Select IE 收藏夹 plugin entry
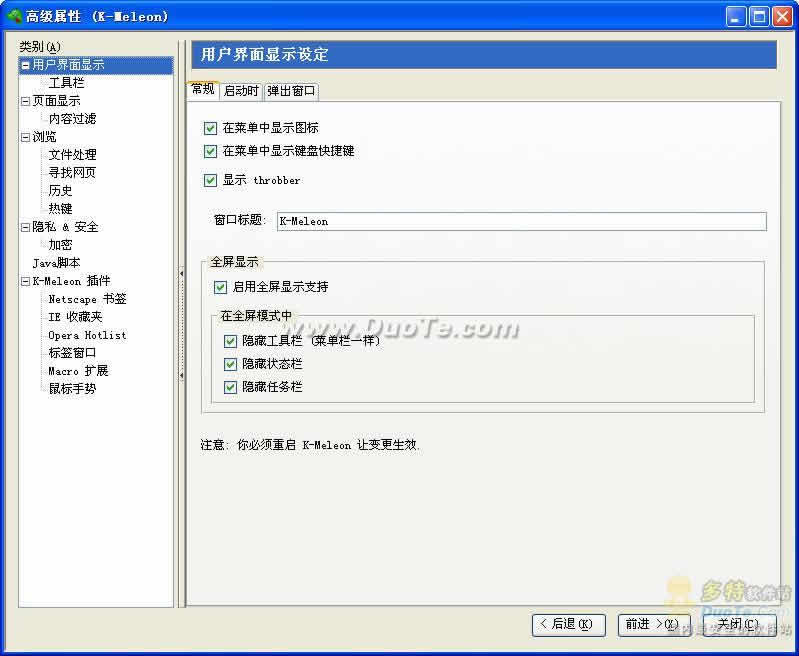Screen dimensions: 799x656 click(75, 317)
